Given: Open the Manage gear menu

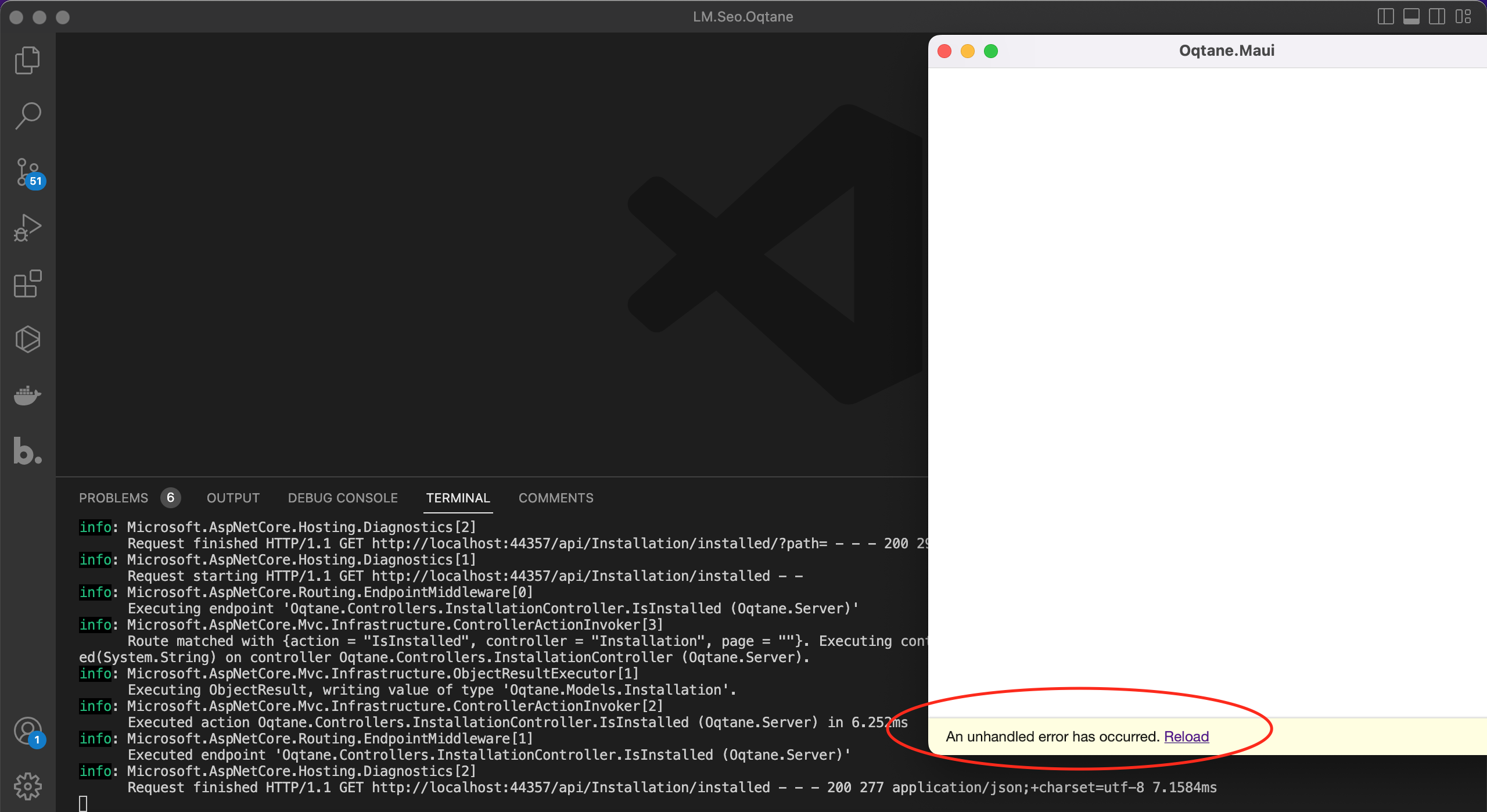Looking at the screenshot, I should (27, 786).
